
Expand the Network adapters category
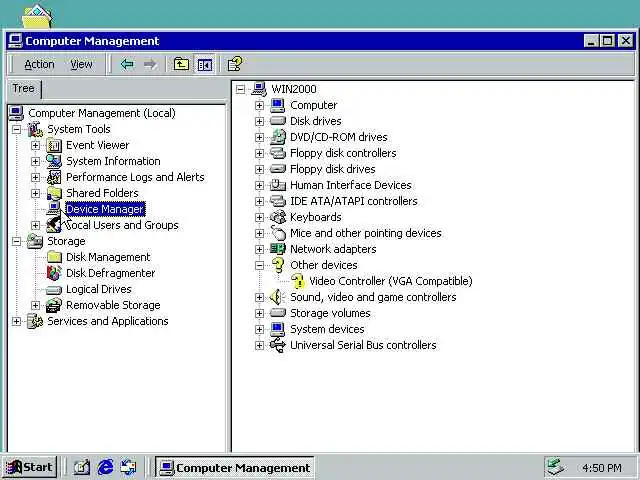click(259, 249)
